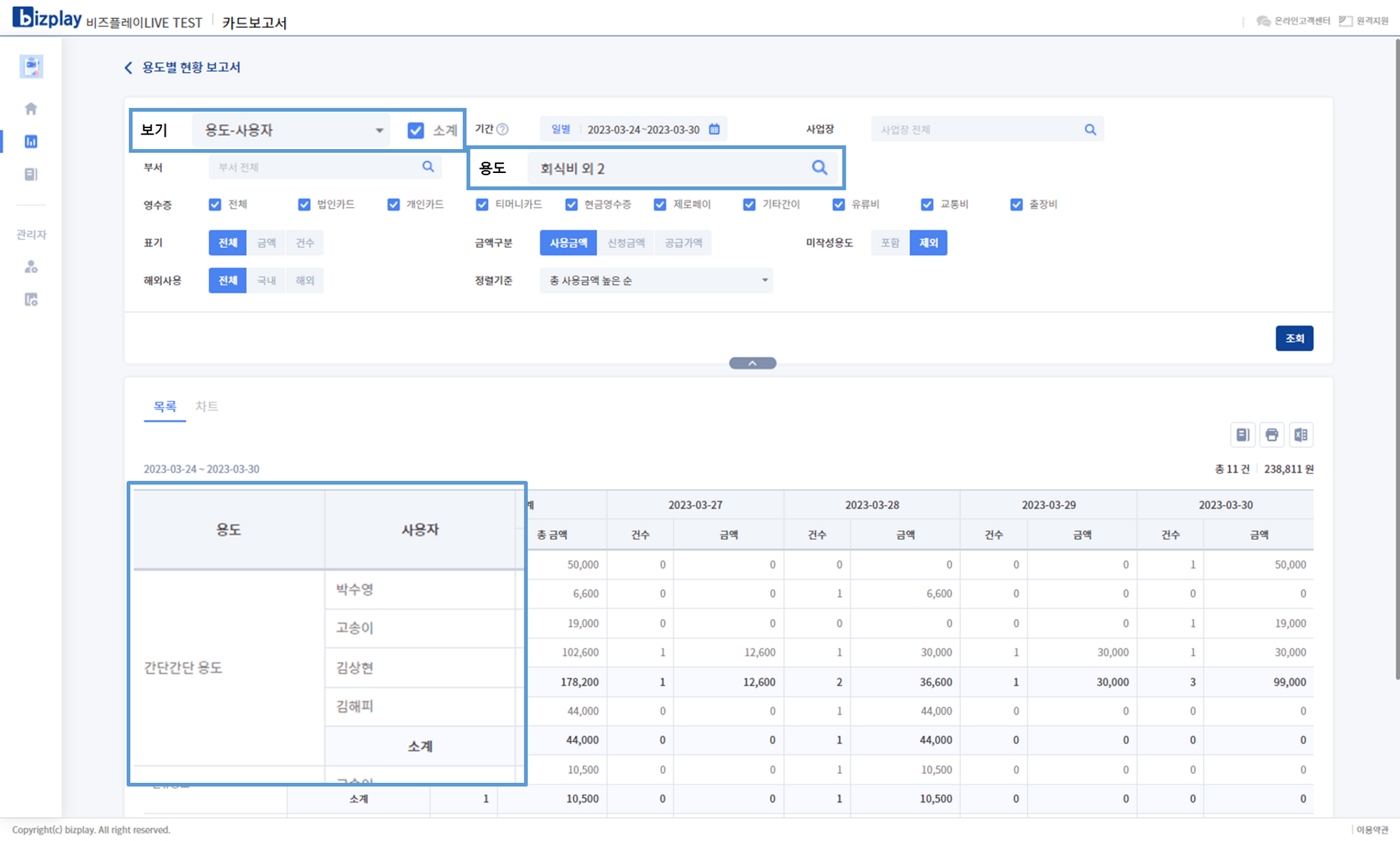Uncheck the 법인카드 checkbox

click(x=304, y=204)
